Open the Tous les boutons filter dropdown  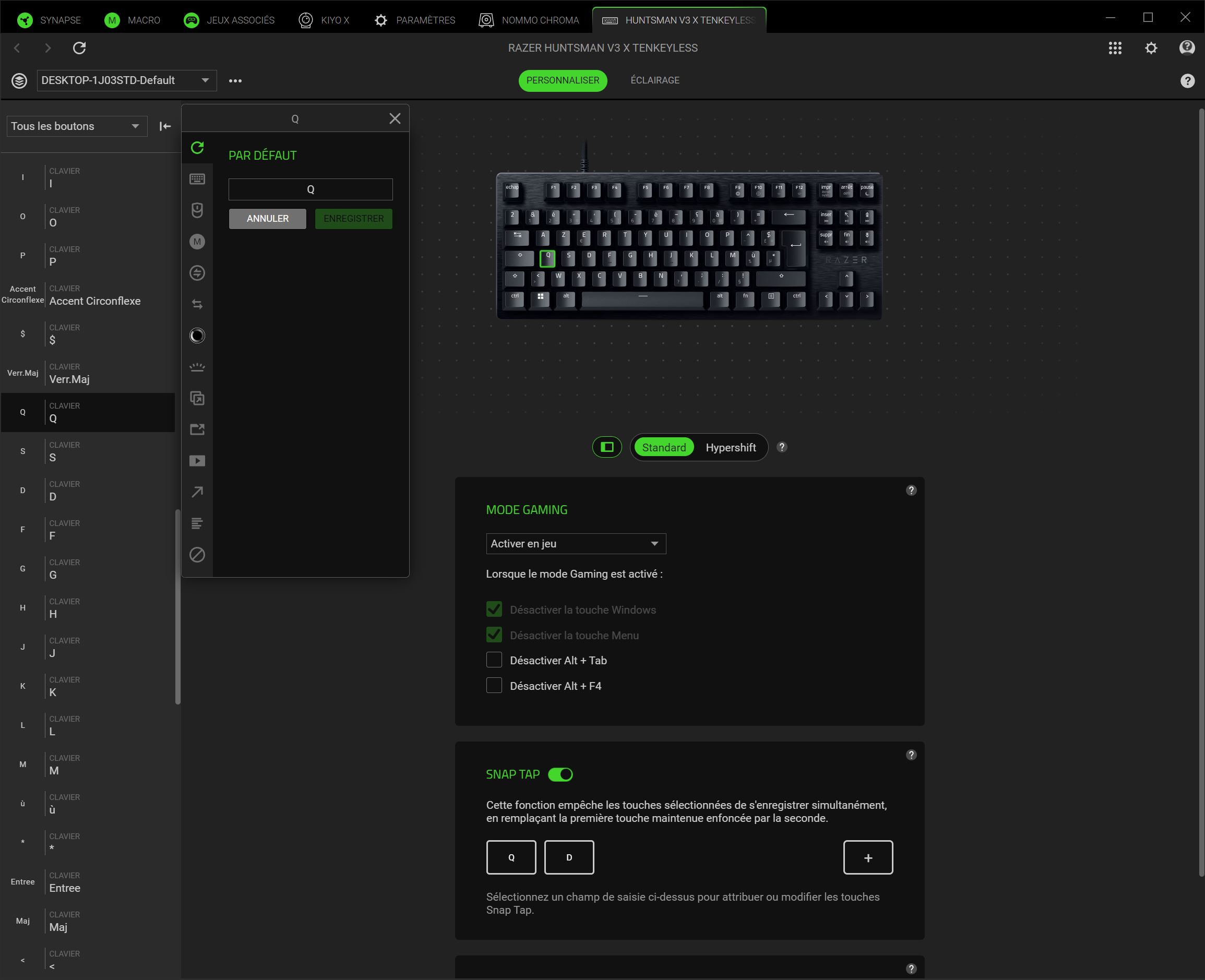pos(77,126)
